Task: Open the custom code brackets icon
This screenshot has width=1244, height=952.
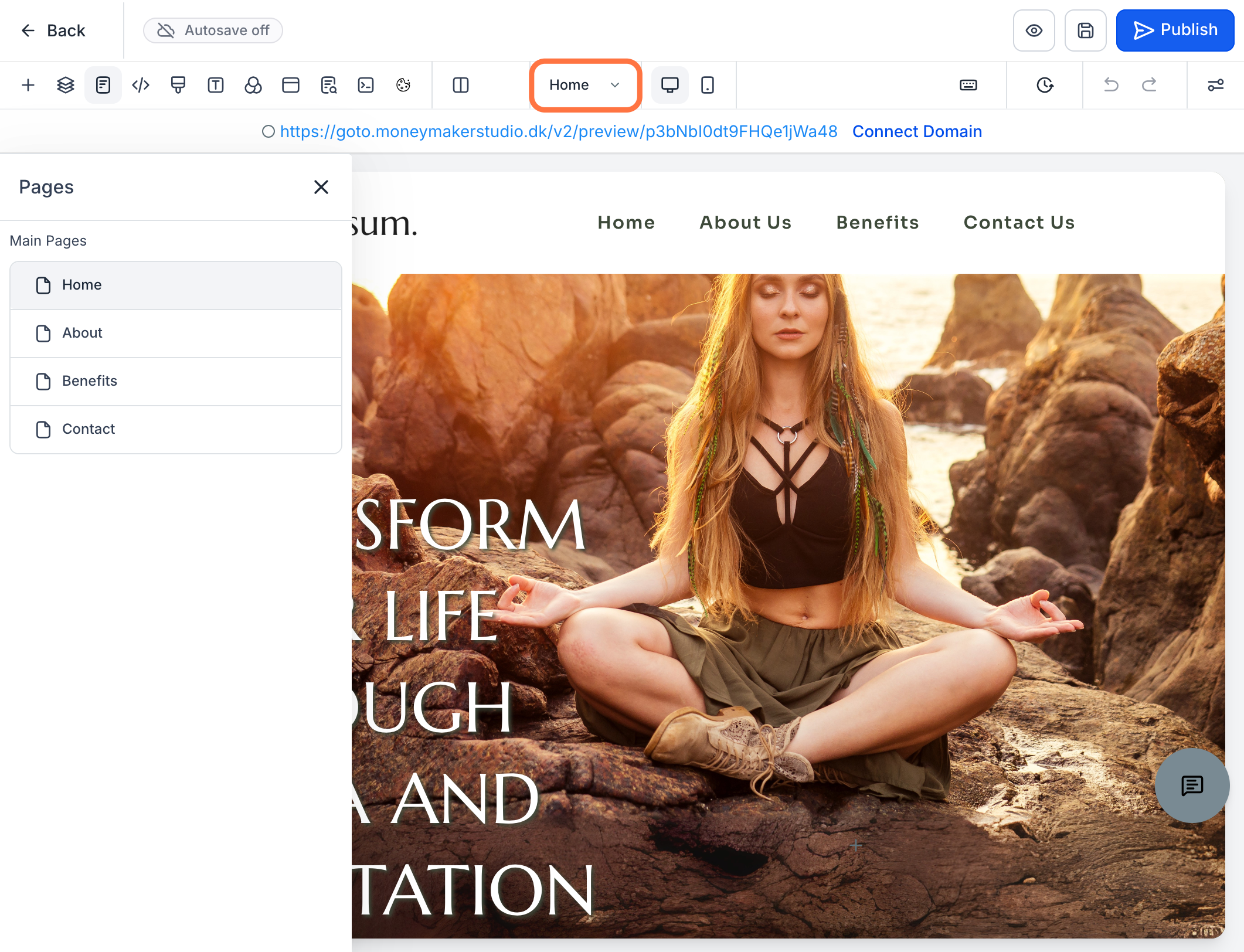Action: (x=141, y=85)
